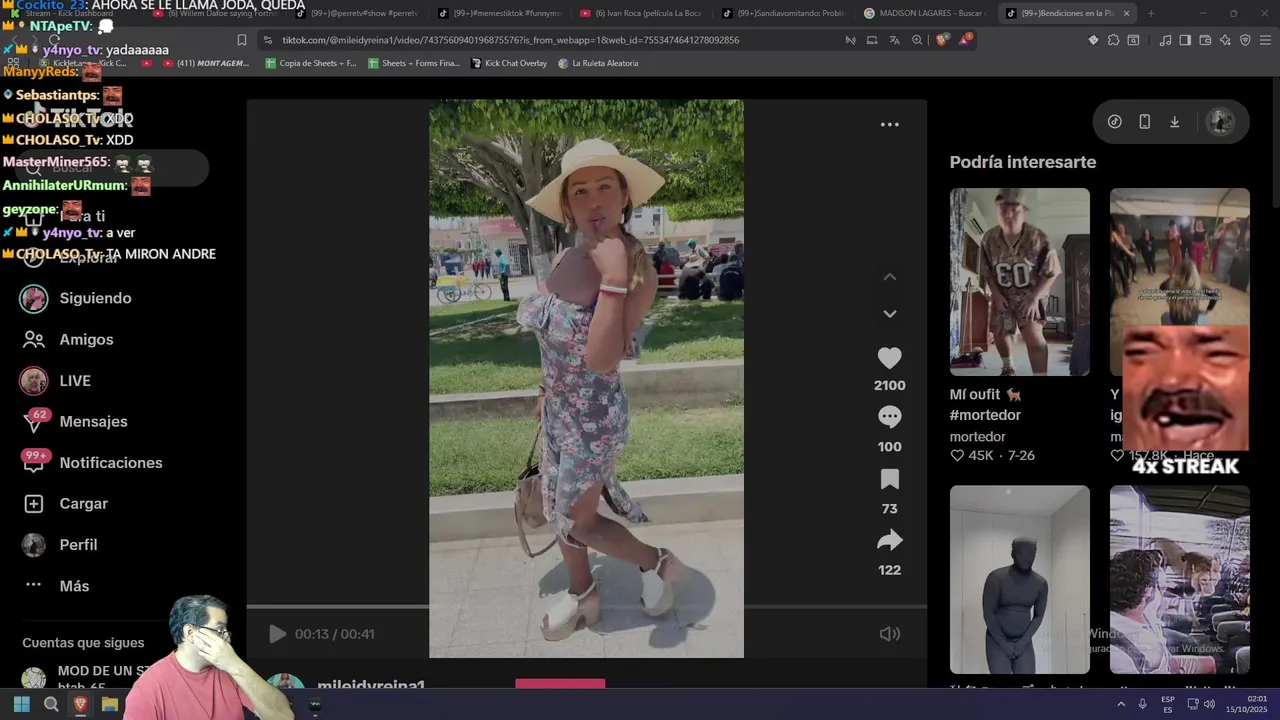Open the Brave VPN shield icon
The image size is (1280, 720).
click(1245, 40)
